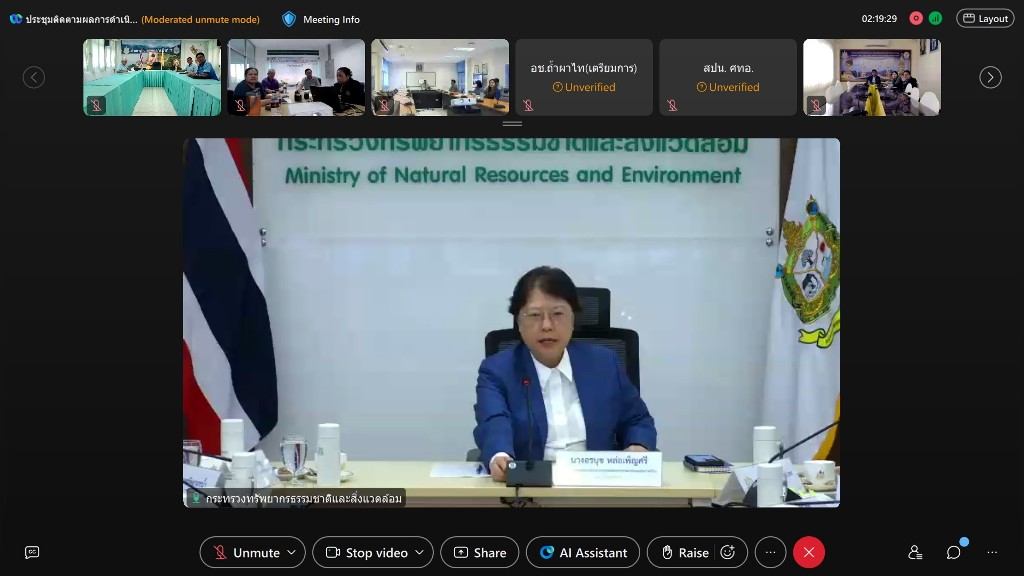1024x576 pixels.
Task: Open the green network statistics indicator
Action: pyautogui.click(x=935, y=18)
